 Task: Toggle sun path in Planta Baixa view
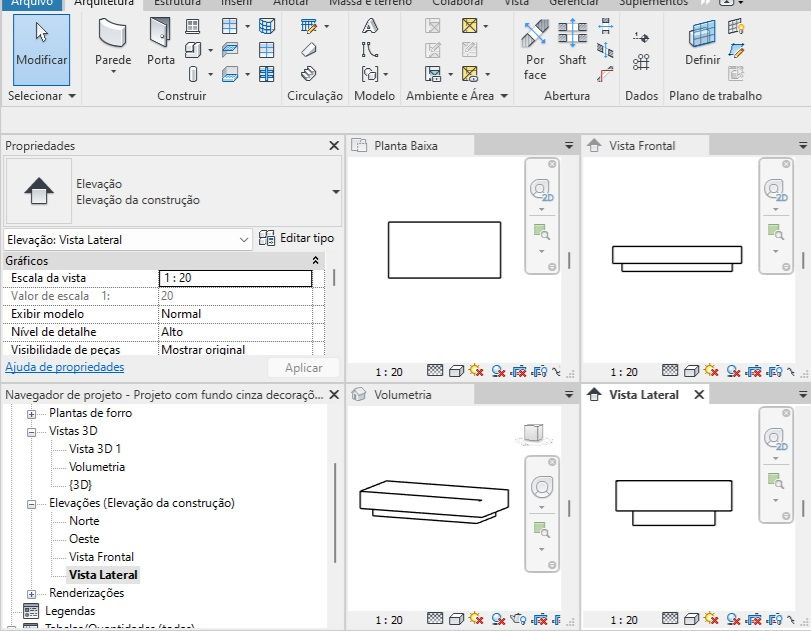click(476, 370)
